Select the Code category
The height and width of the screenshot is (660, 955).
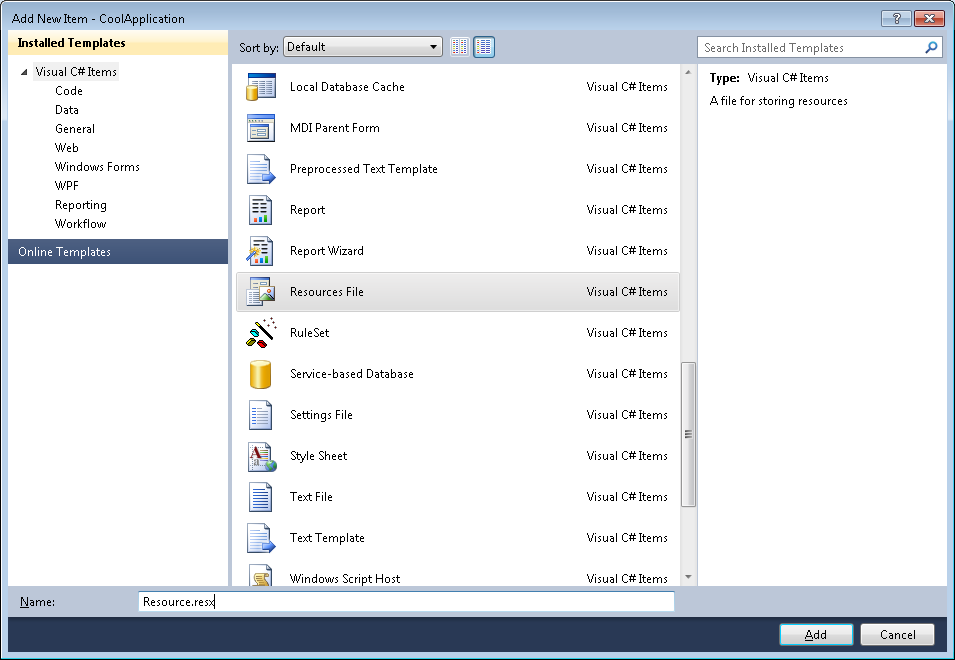69,91
